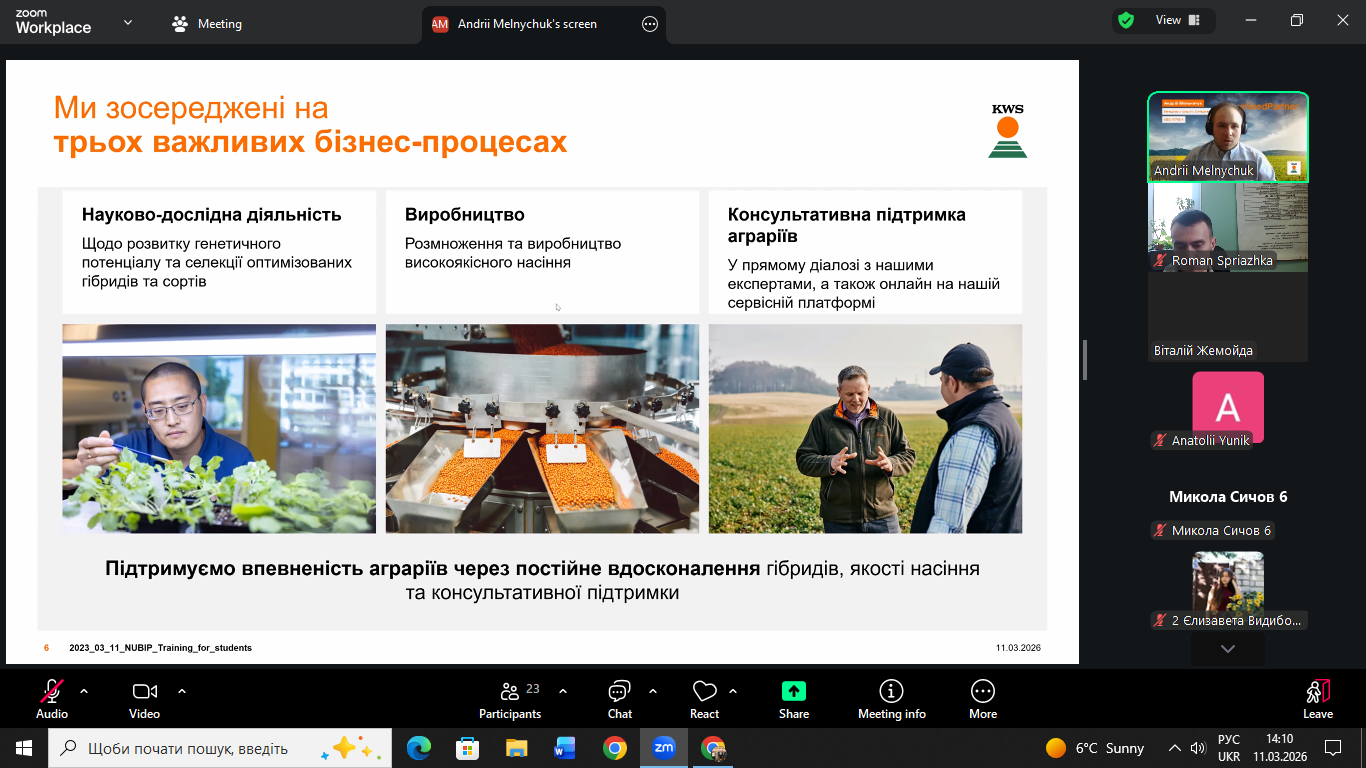Screen dimensions: 1366x768
Task: Click the green Share screen button
Action: point(794,691)
